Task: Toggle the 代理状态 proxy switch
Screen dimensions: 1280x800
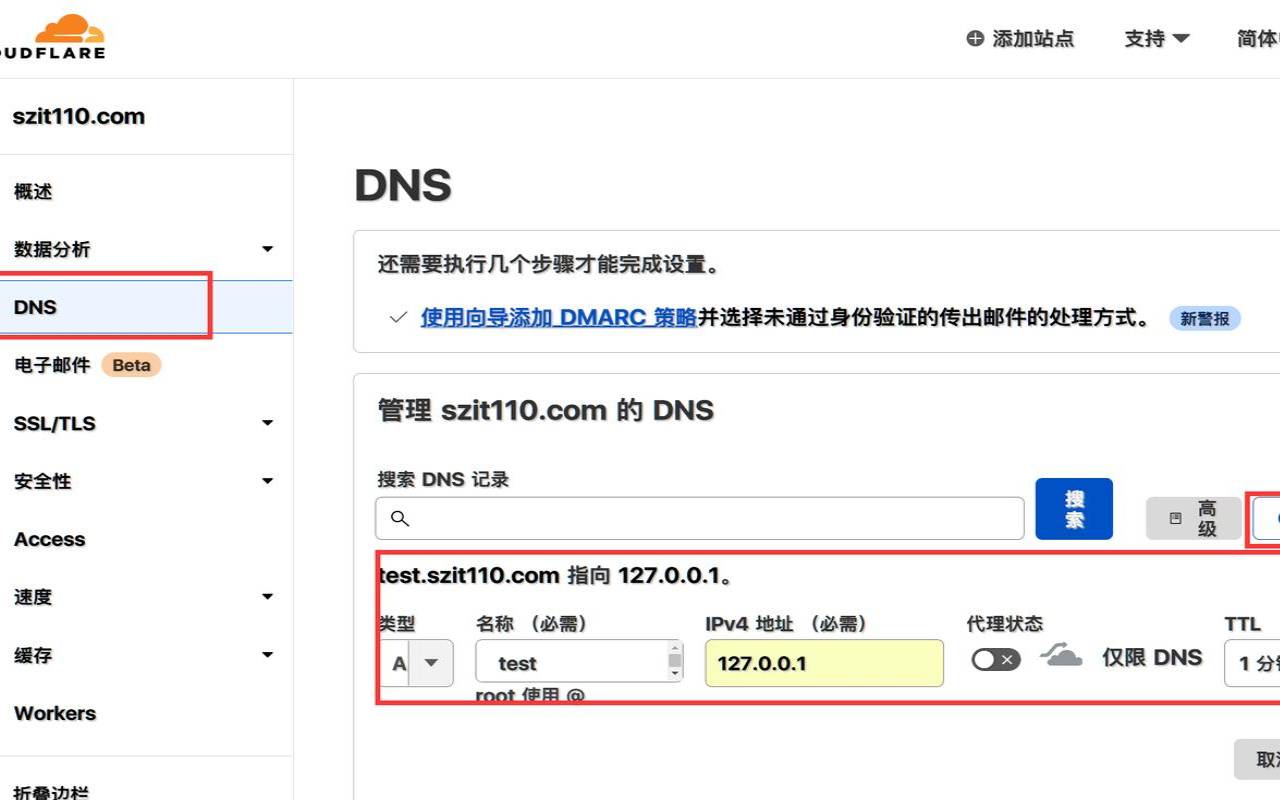Action: pyautogui.click(x=996, y=659)
